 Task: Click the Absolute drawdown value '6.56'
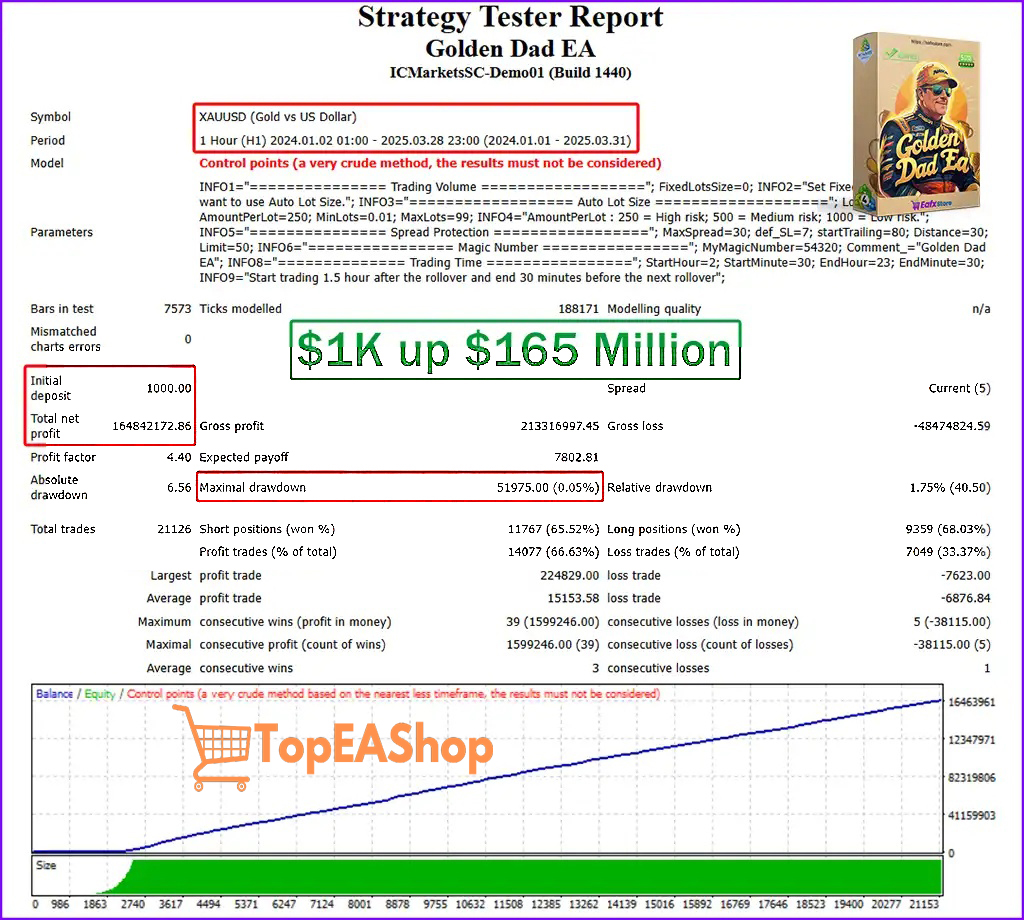[179, 488]
